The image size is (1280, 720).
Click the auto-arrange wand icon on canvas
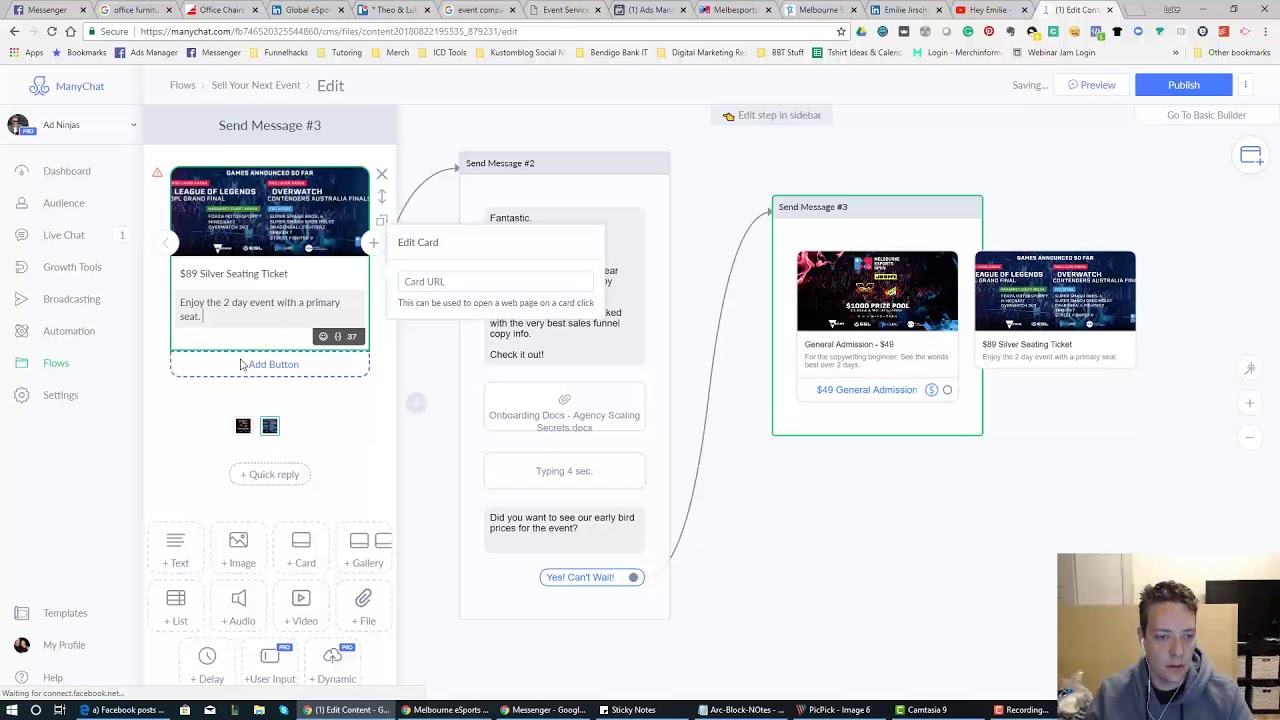1250,369
